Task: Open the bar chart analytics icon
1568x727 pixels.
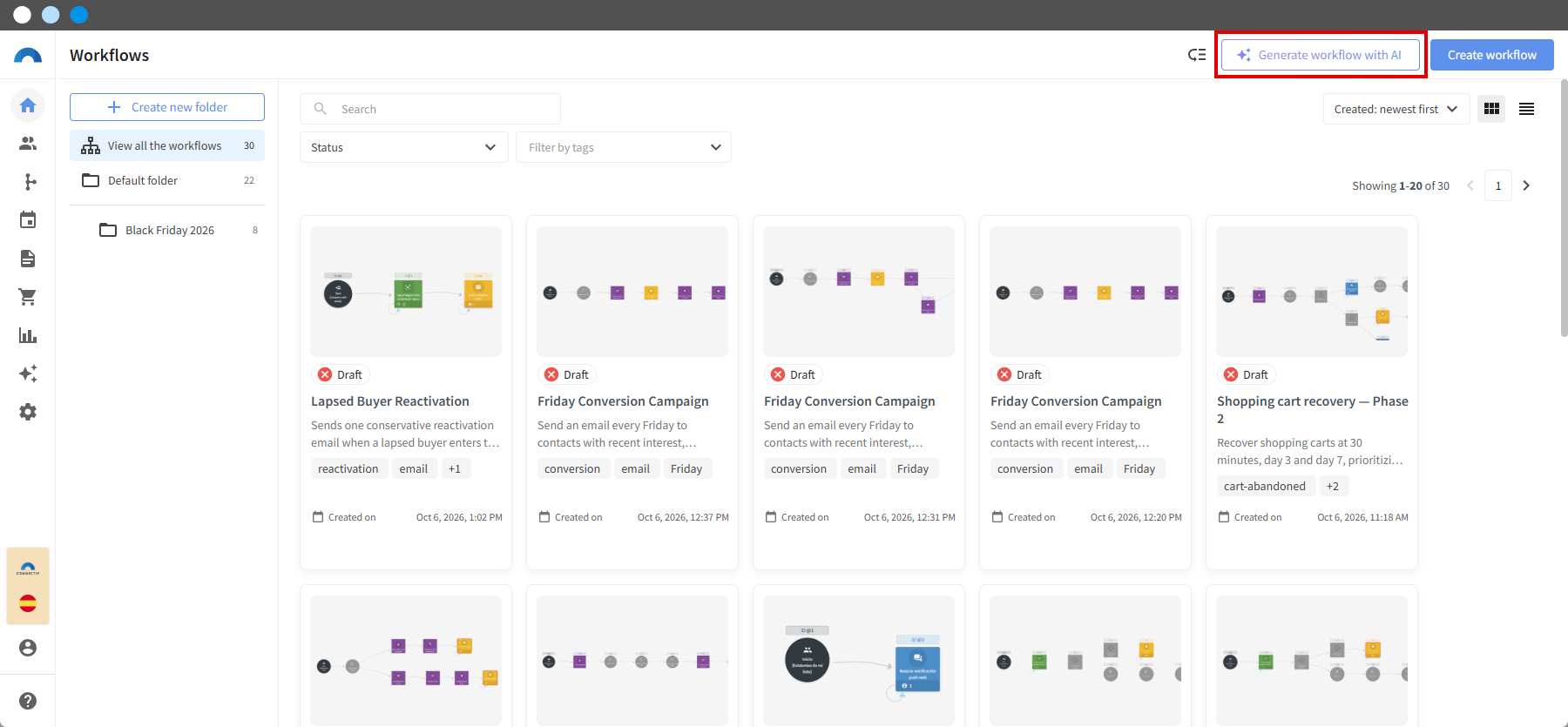Action: pyautogui.click(x=28, y=335)
